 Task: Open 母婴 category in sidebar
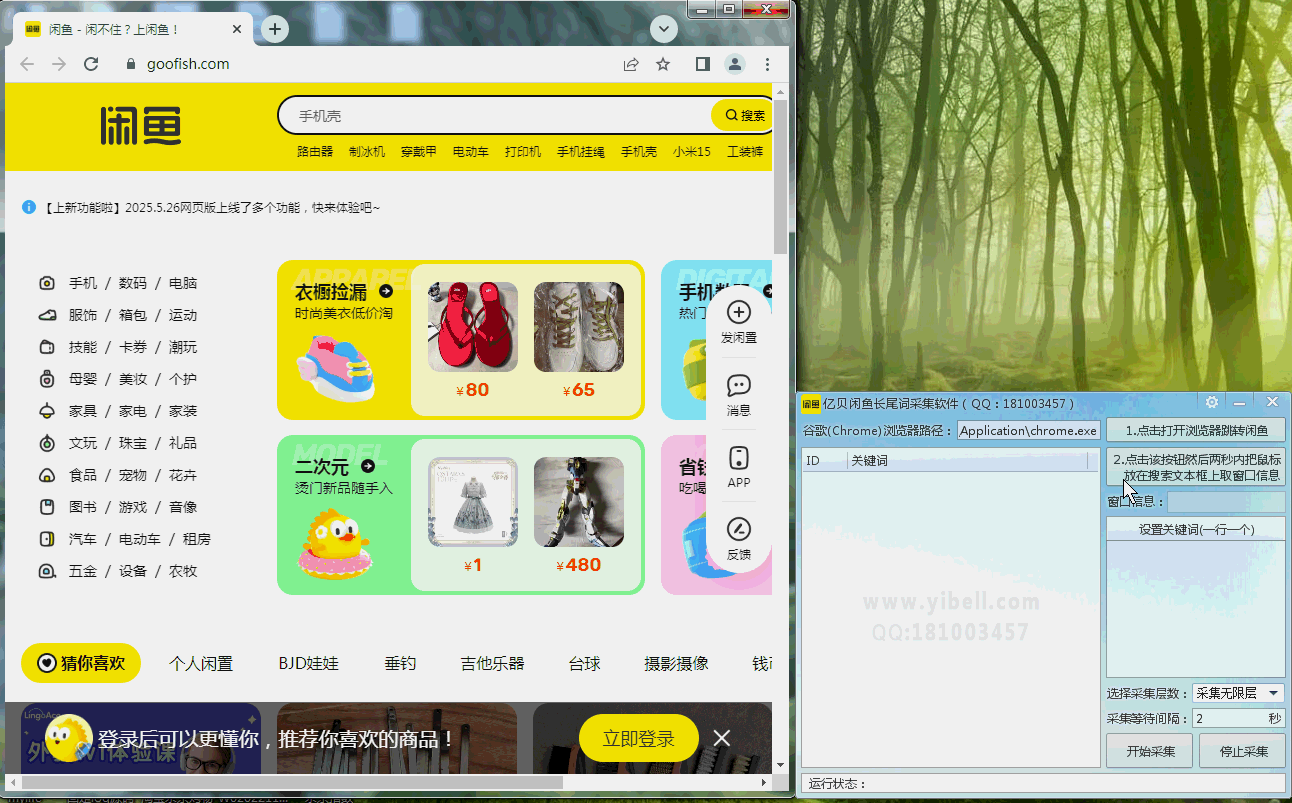point(83,379)
